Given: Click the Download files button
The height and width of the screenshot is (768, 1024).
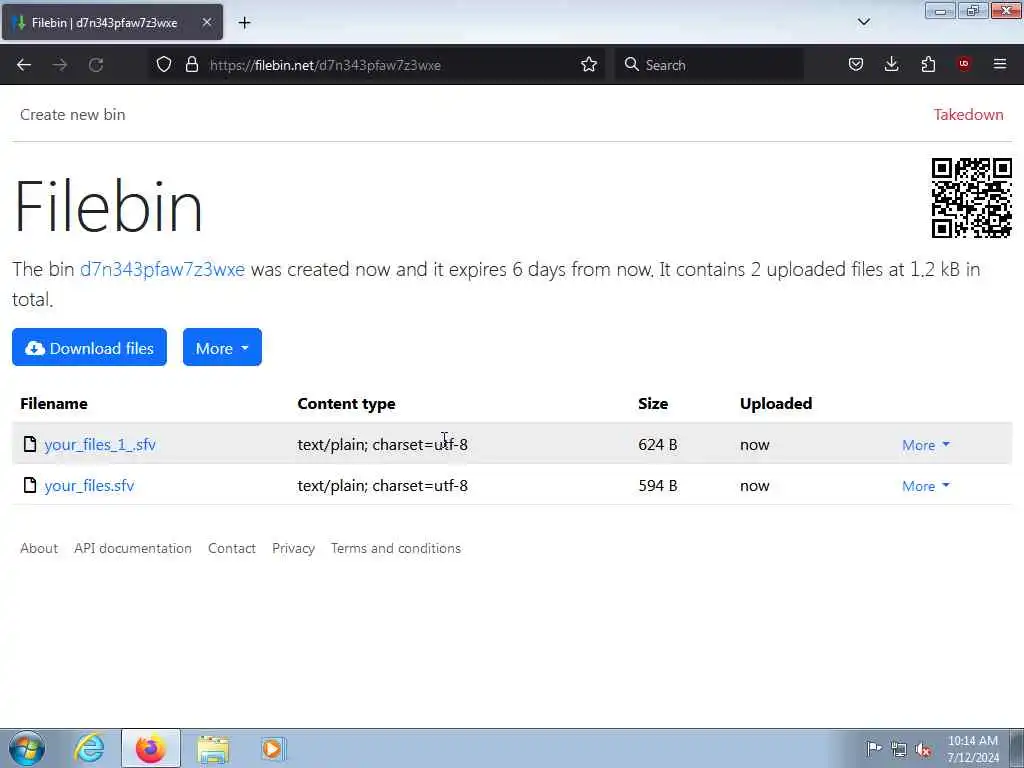Looking at the screenshot, I should [x=89, y=347].
